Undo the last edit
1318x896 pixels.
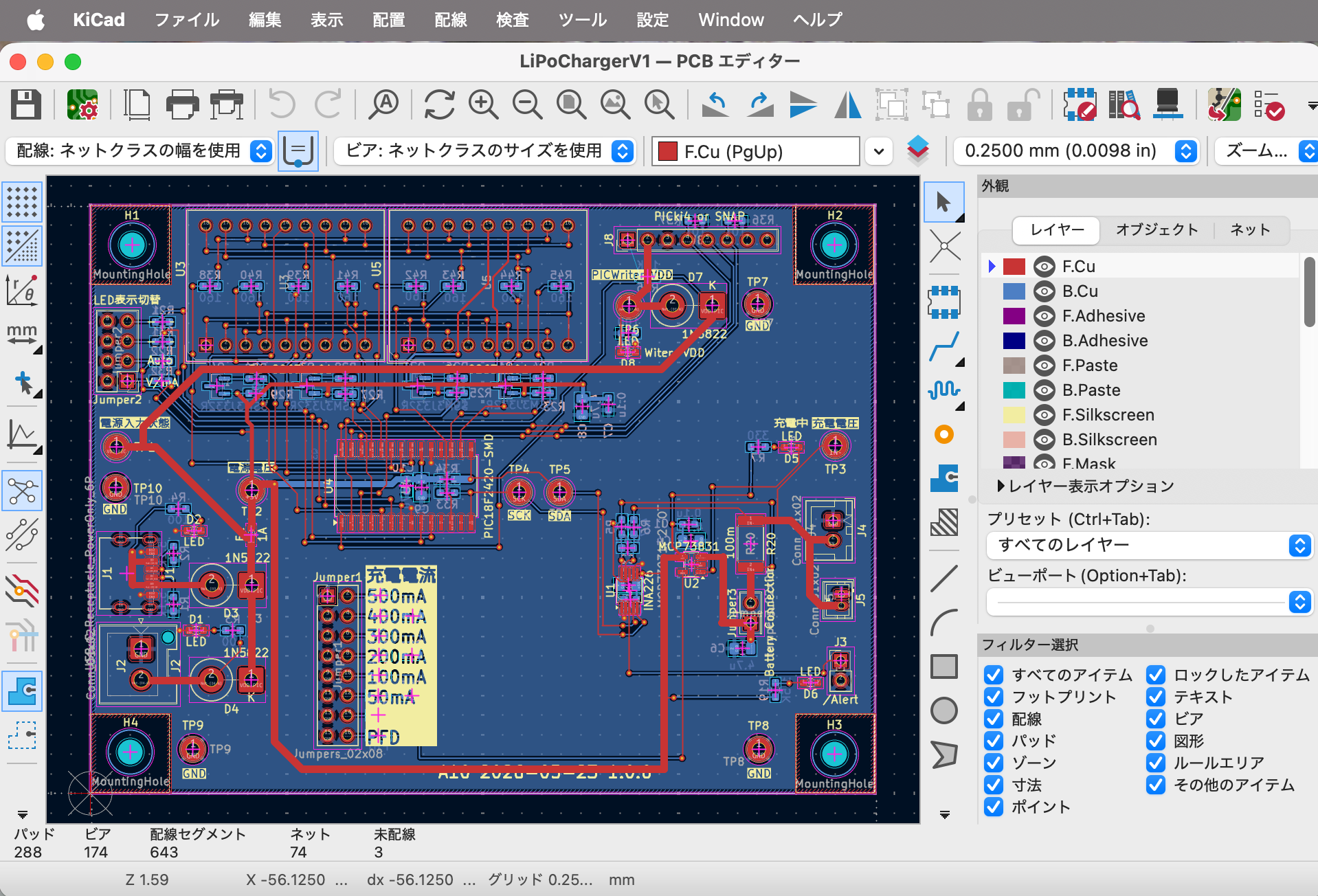click(x=282, y=105)
